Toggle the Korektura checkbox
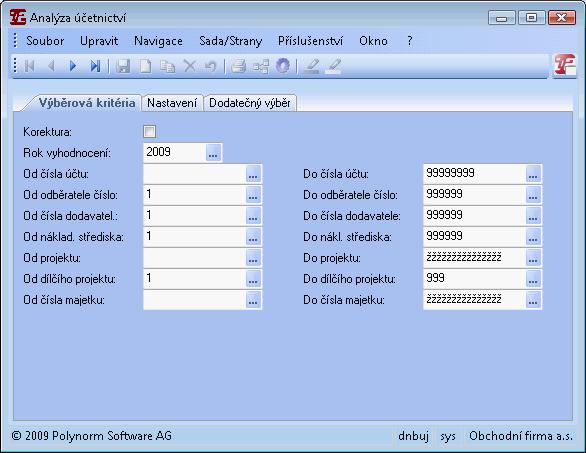This screenshot has height=453, width=586. [149, 131]
